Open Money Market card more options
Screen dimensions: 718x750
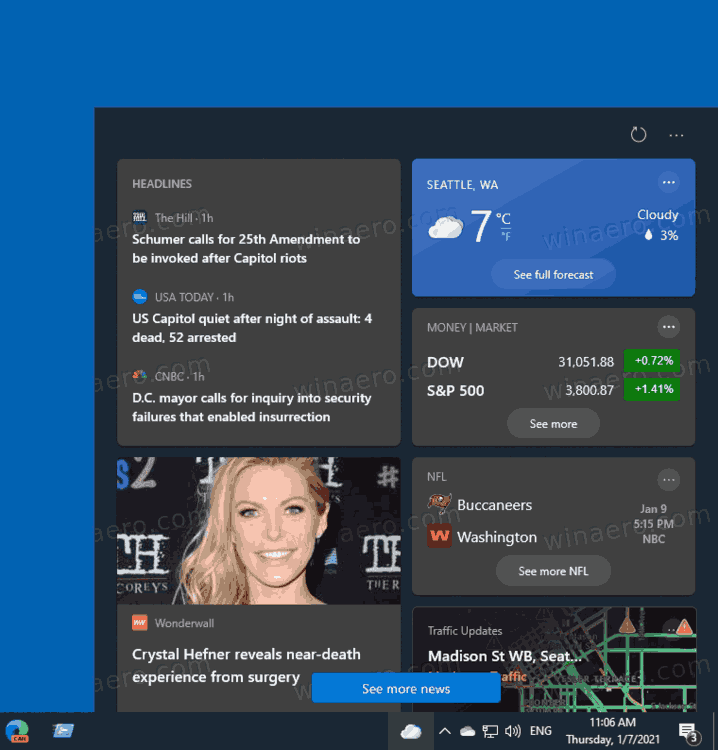[668, 327]
